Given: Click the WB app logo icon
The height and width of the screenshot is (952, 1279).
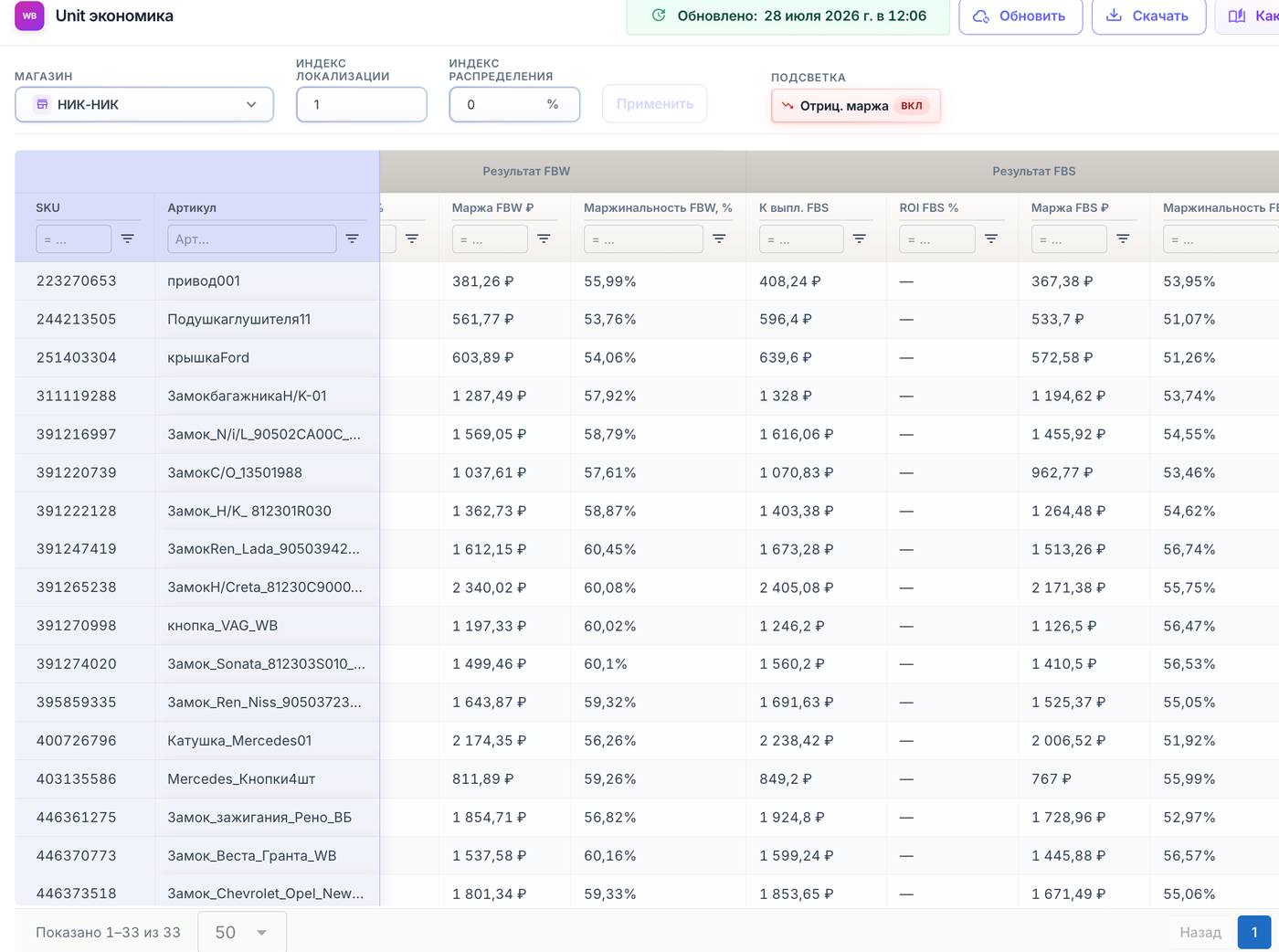Looking at the screenshot, I should (29, 16).
